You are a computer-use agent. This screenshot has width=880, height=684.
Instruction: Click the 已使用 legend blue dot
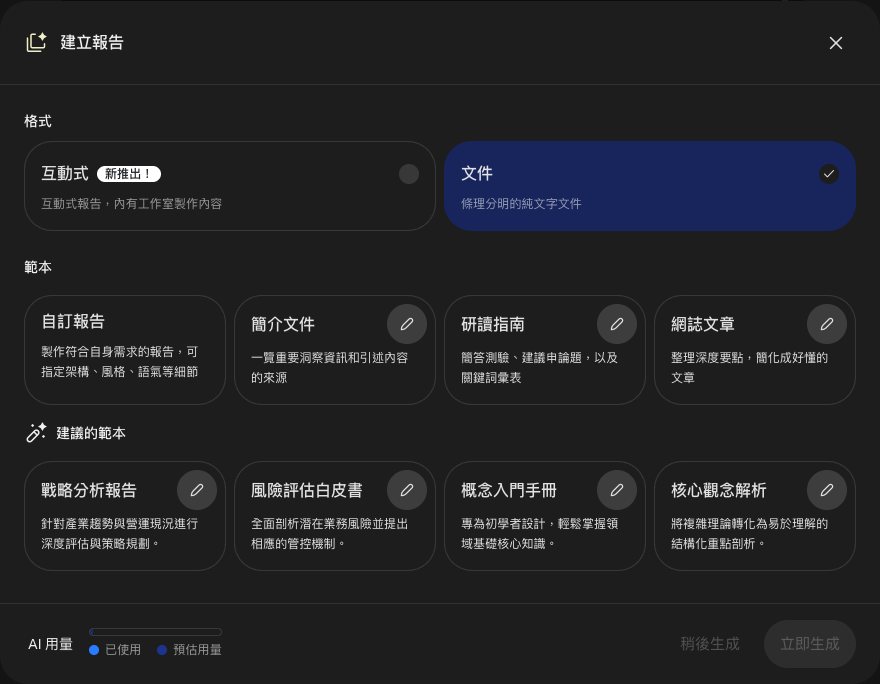coord(94,650)
